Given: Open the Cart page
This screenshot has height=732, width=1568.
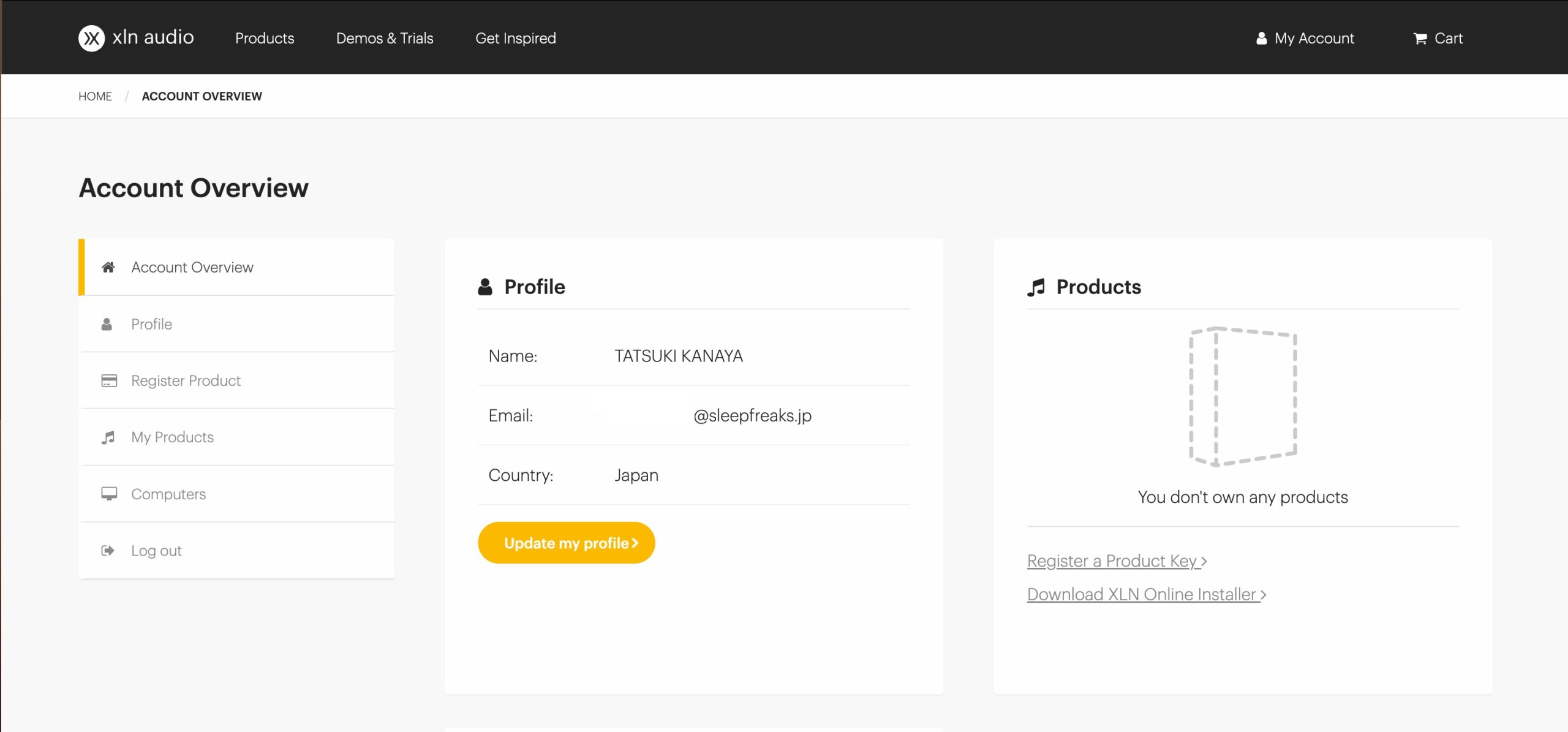Looking at the screenshot, I should pos(1438,38).
